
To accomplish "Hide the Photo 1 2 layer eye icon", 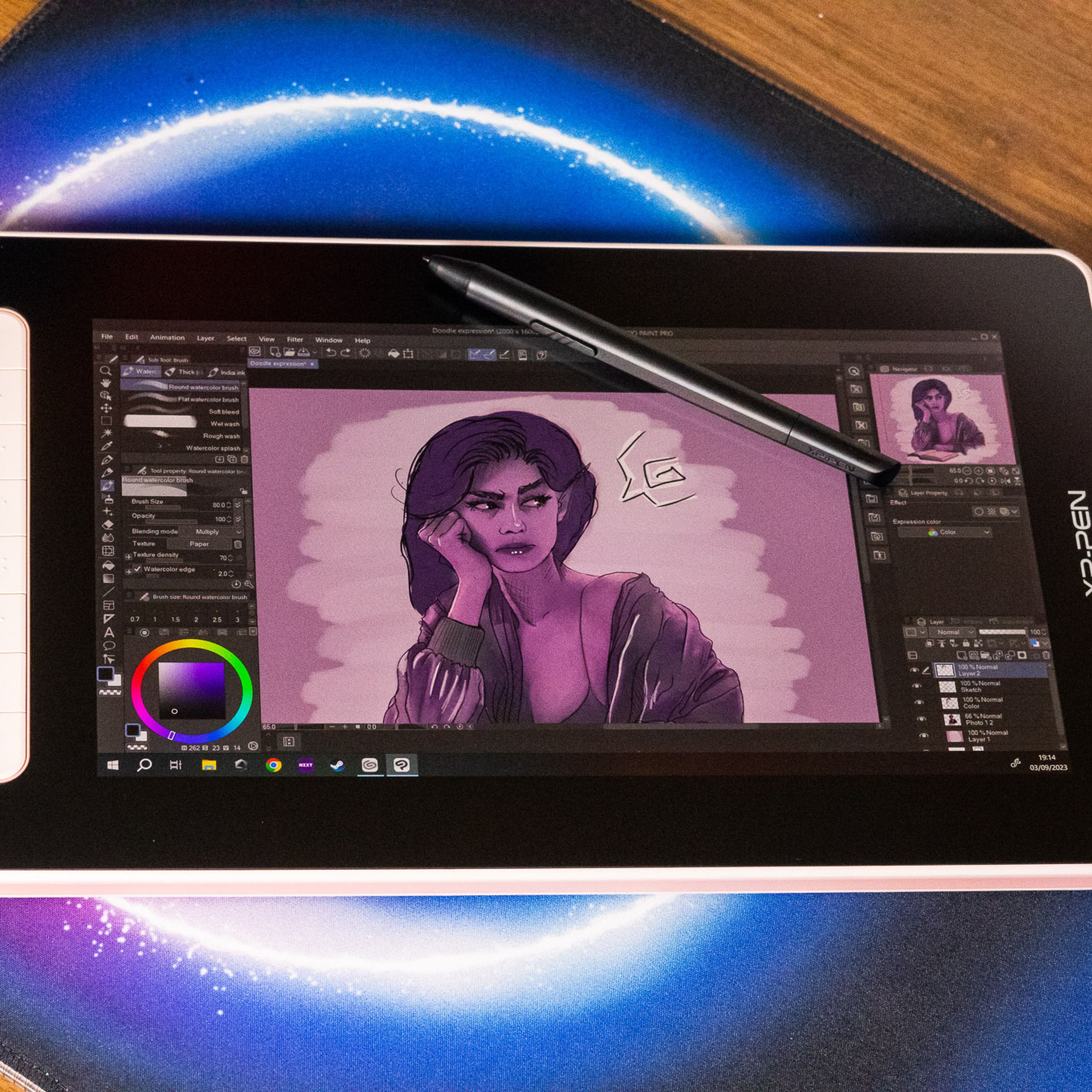I will (x=921, y=719).
